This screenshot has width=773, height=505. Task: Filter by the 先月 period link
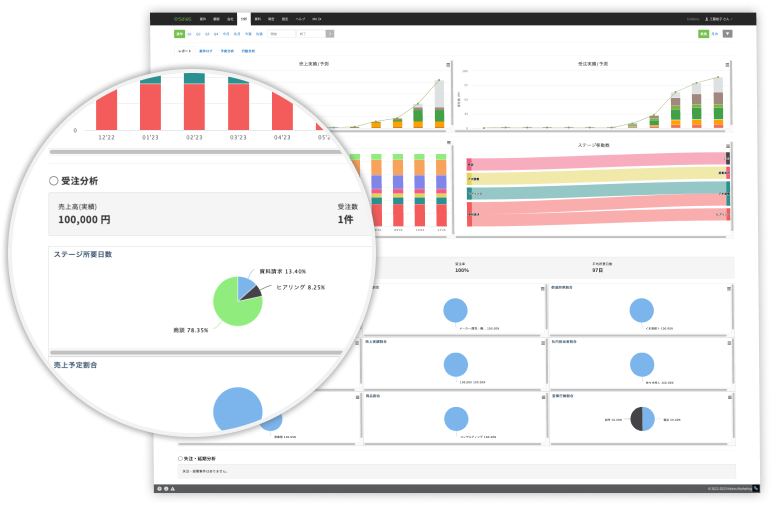[237, 34]
